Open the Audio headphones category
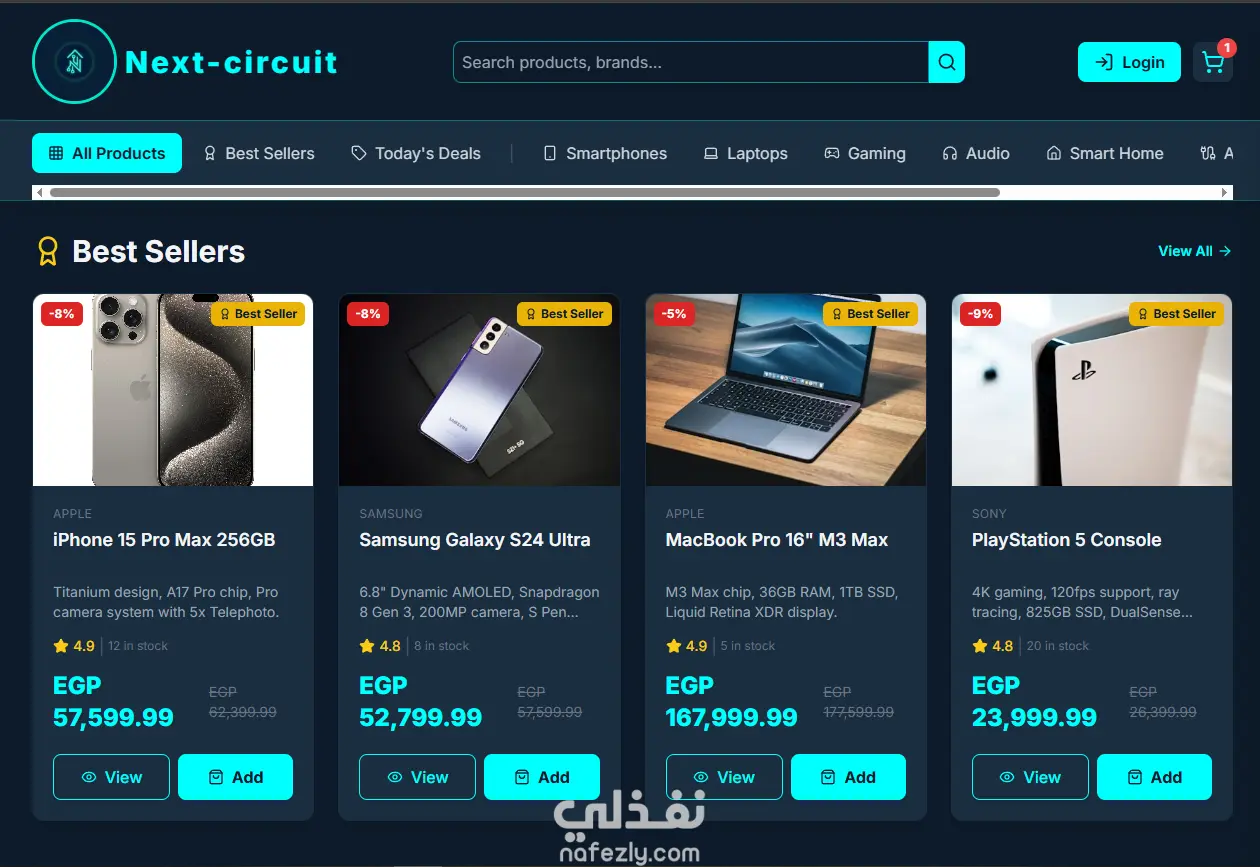Viewport: 1260px width, 867px height. tap(976, 153)
